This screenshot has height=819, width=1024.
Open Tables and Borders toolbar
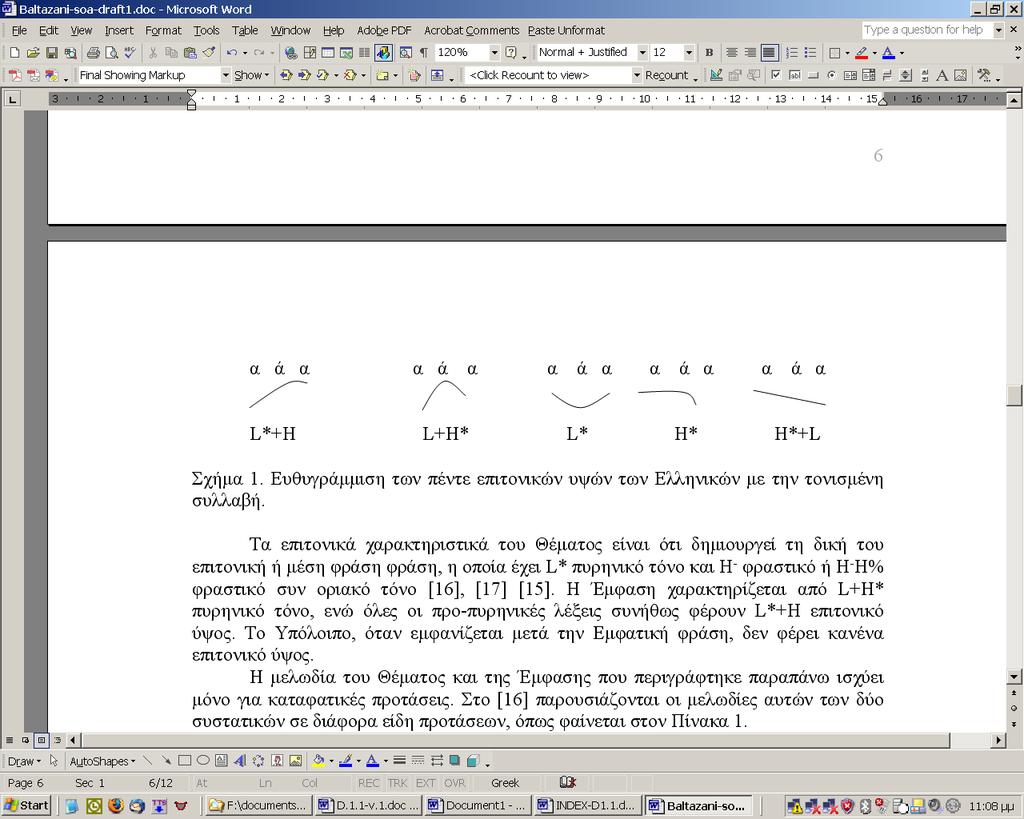point(310,53)
